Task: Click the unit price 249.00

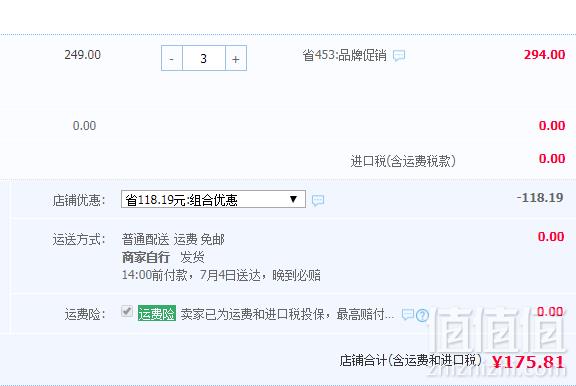Action: (83, 55)
